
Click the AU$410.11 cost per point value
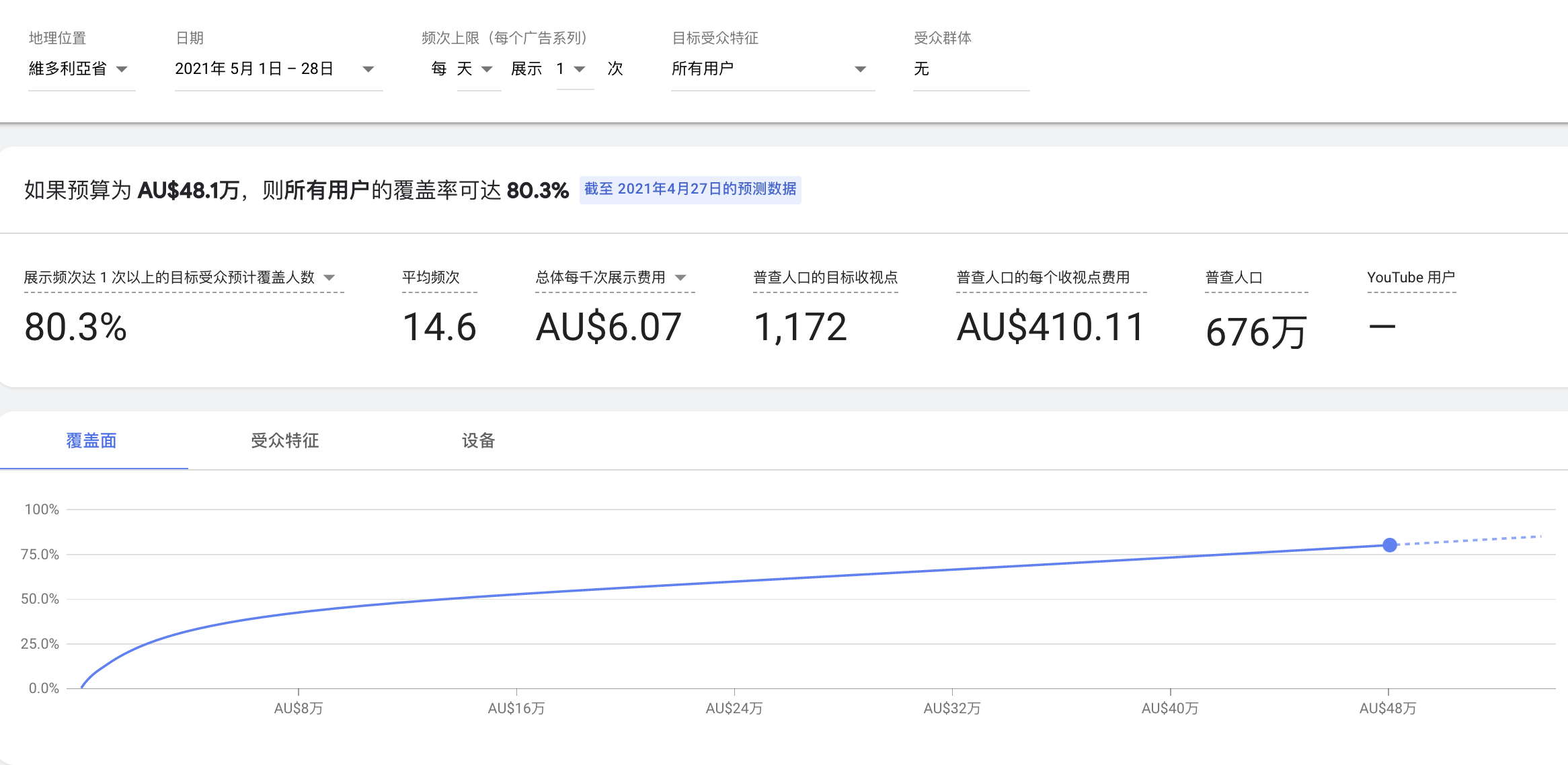click(1050, 327)
